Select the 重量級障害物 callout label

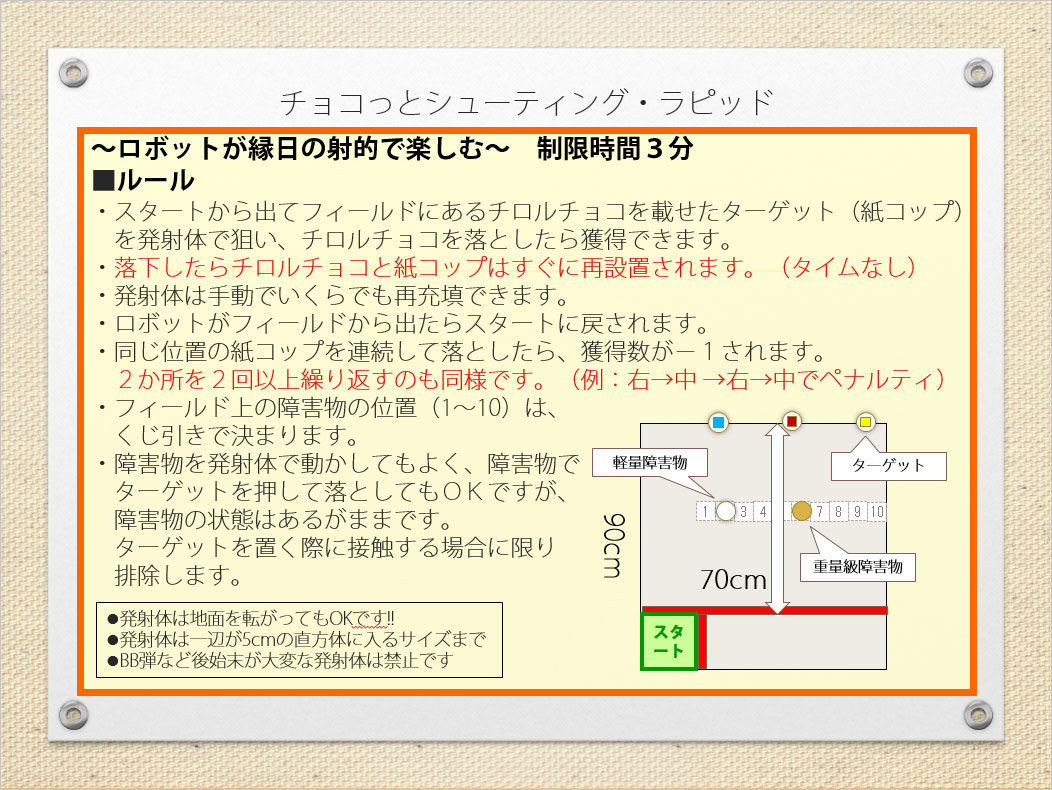[x=858, y=567]
